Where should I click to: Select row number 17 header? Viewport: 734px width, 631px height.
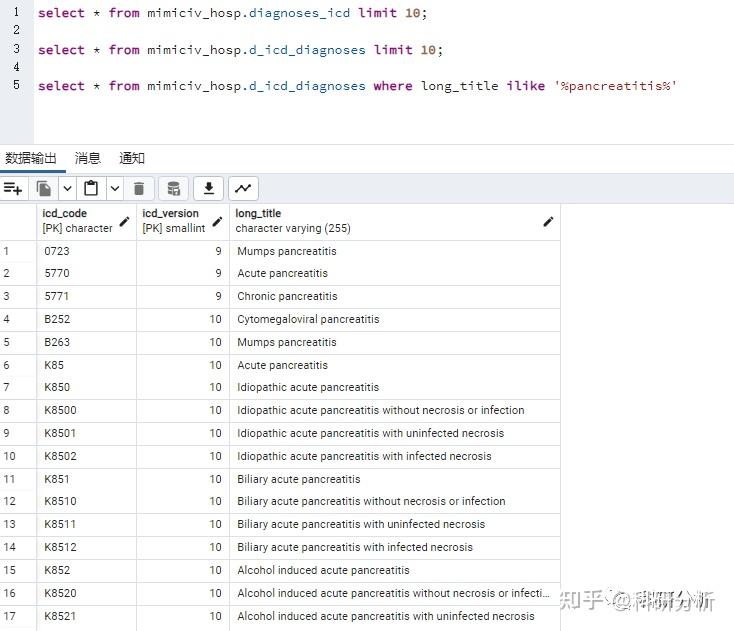tap(18, 616)
